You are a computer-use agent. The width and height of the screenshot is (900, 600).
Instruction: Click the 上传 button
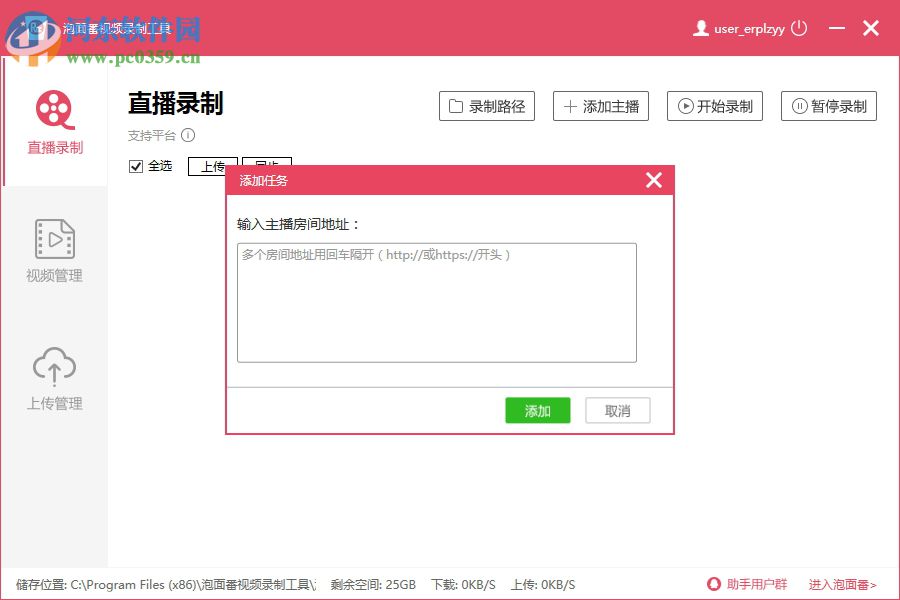coord(213,166)
